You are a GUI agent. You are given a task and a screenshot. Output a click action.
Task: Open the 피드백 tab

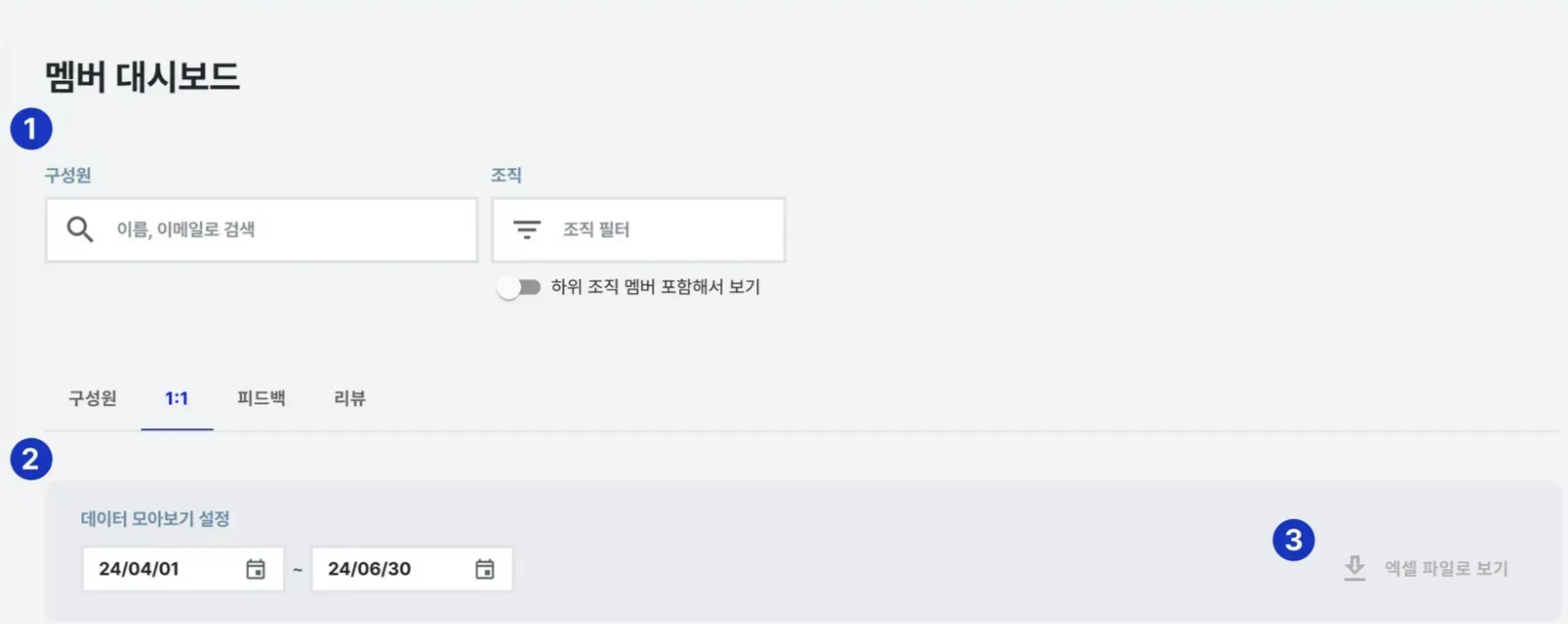[x=261, y=398]
